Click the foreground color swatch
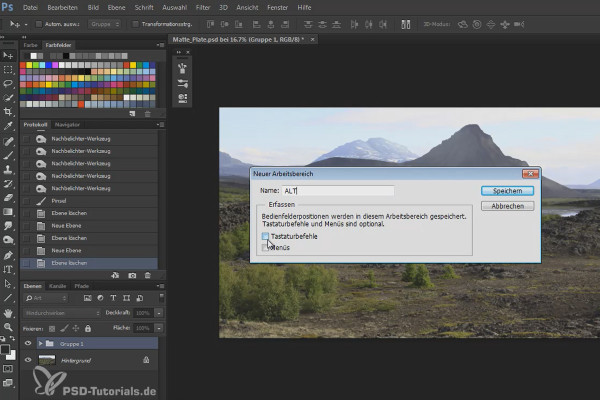The image size is (600, 400). point(5,349)
